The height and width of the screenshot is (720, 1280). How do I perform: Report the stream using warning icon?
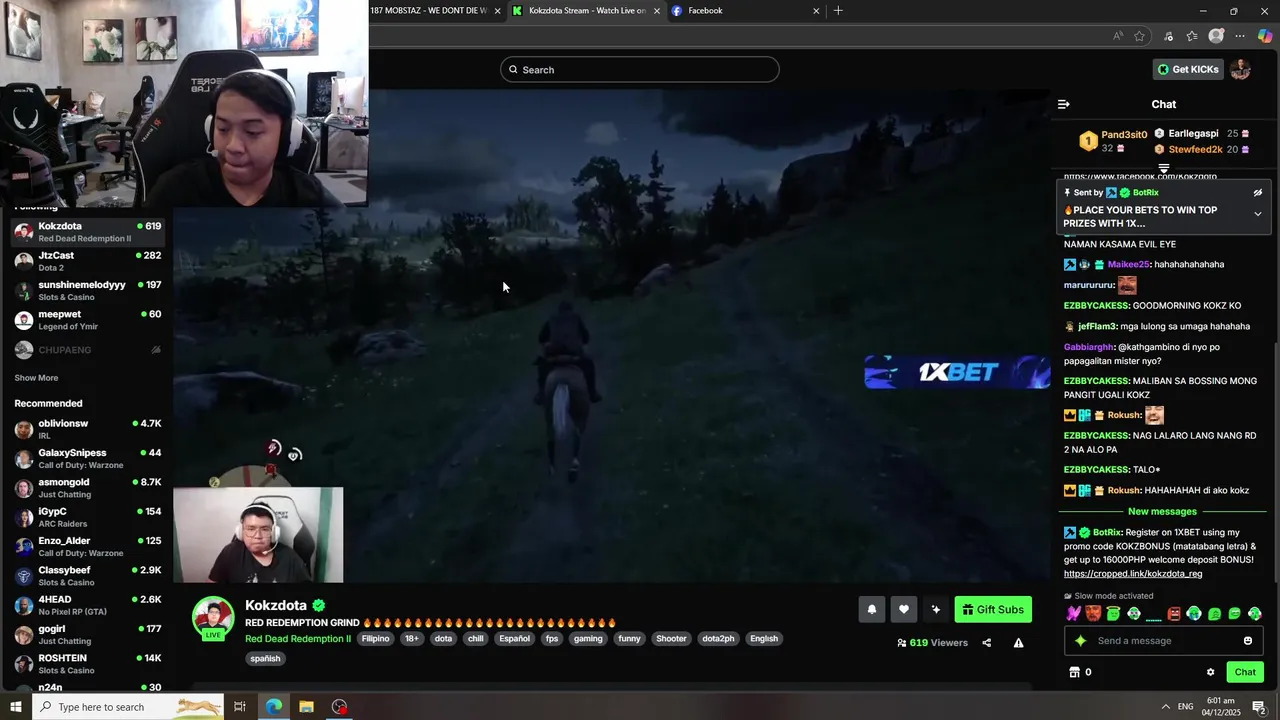pyautogui.click(x=1018, y=643)
